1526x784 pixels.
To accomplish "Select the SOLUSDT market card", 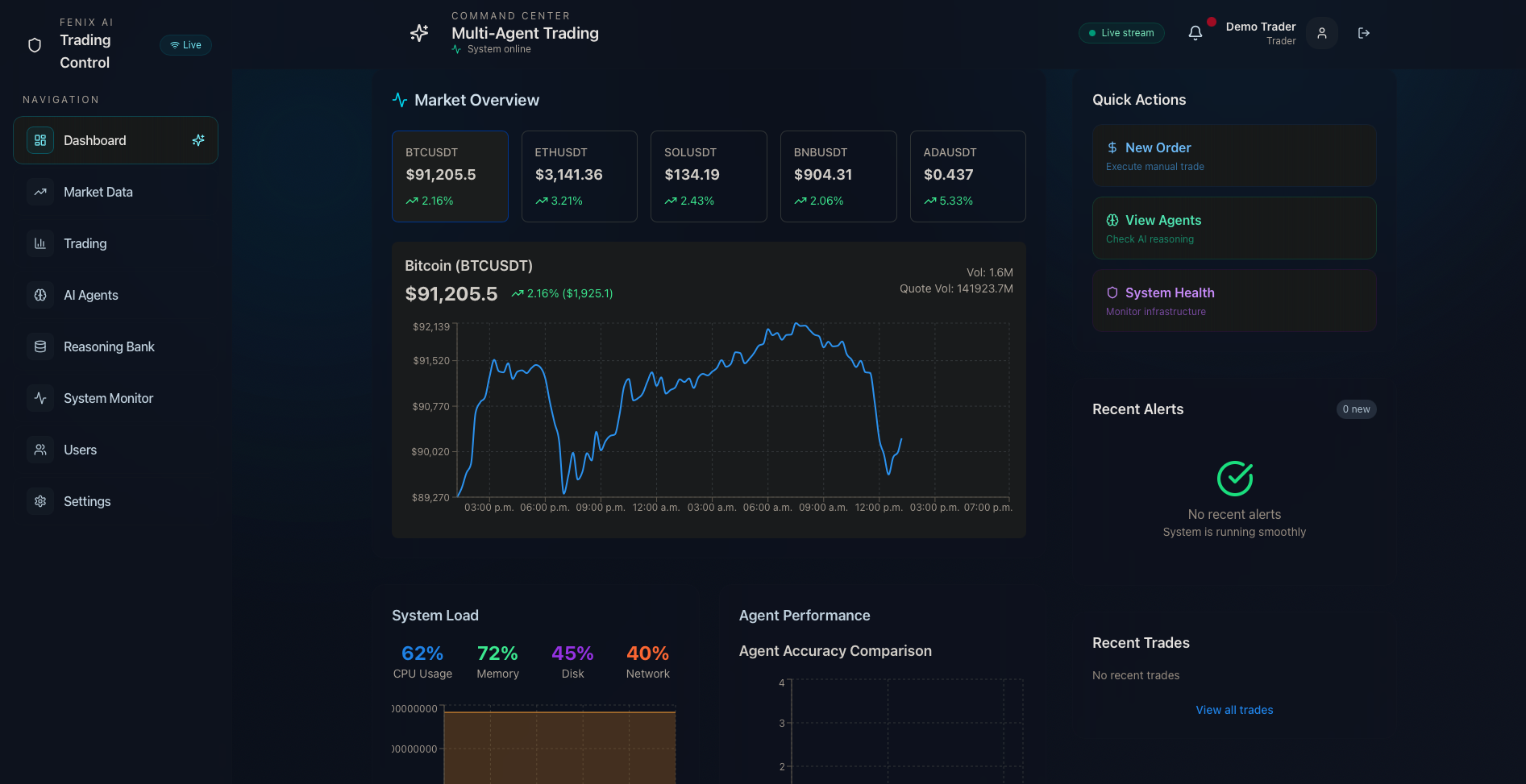I will [709, 176].
